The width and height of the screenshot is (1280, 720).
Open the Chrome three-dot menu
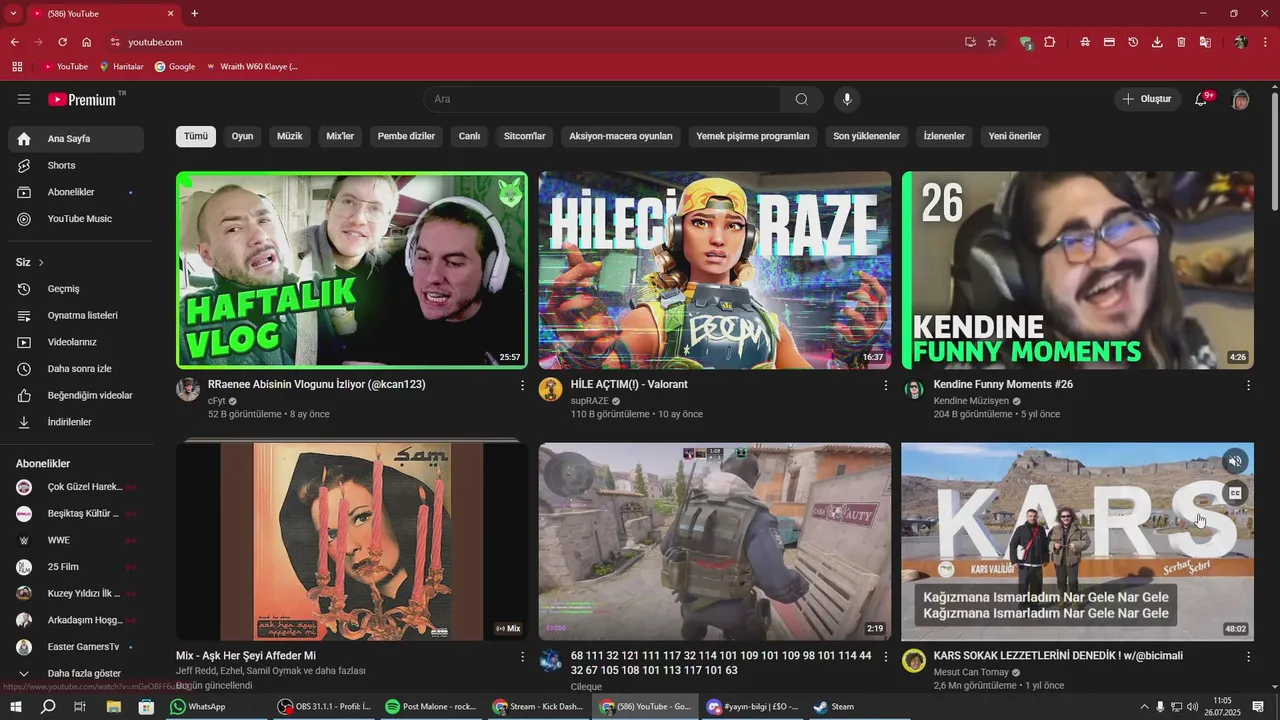[1265, 42]
